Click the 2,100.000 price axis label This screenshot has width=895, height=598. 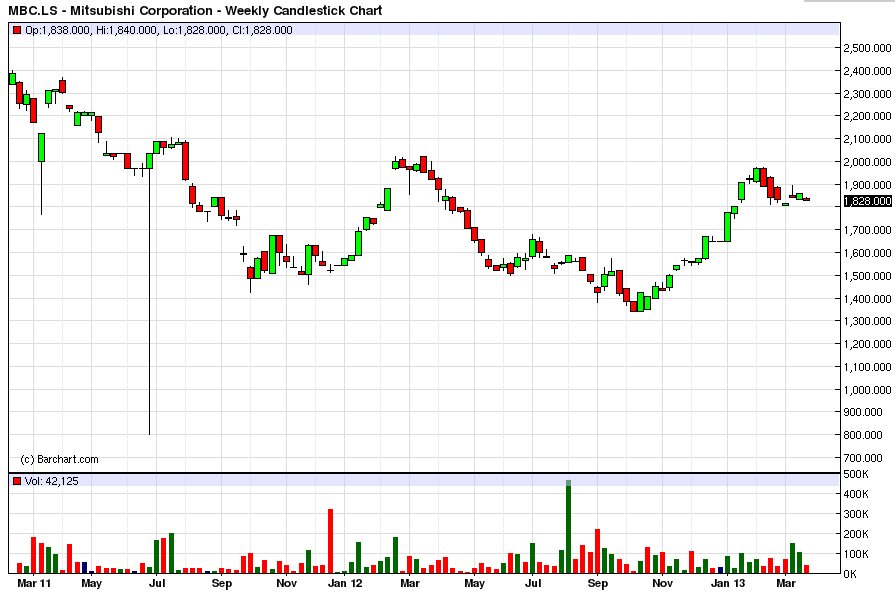[868, 139]
